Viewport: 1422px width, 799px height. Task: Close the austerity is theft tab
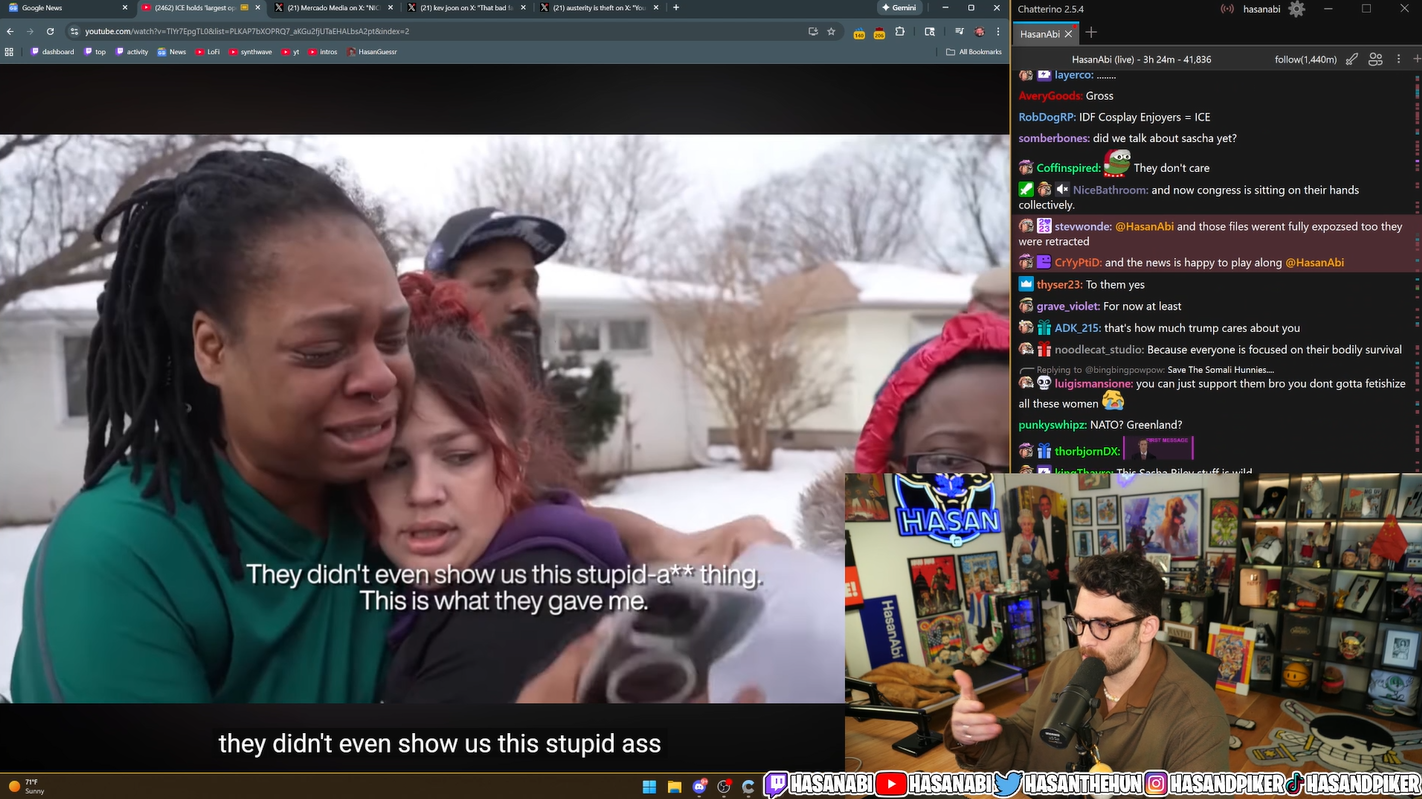(656, 8)
